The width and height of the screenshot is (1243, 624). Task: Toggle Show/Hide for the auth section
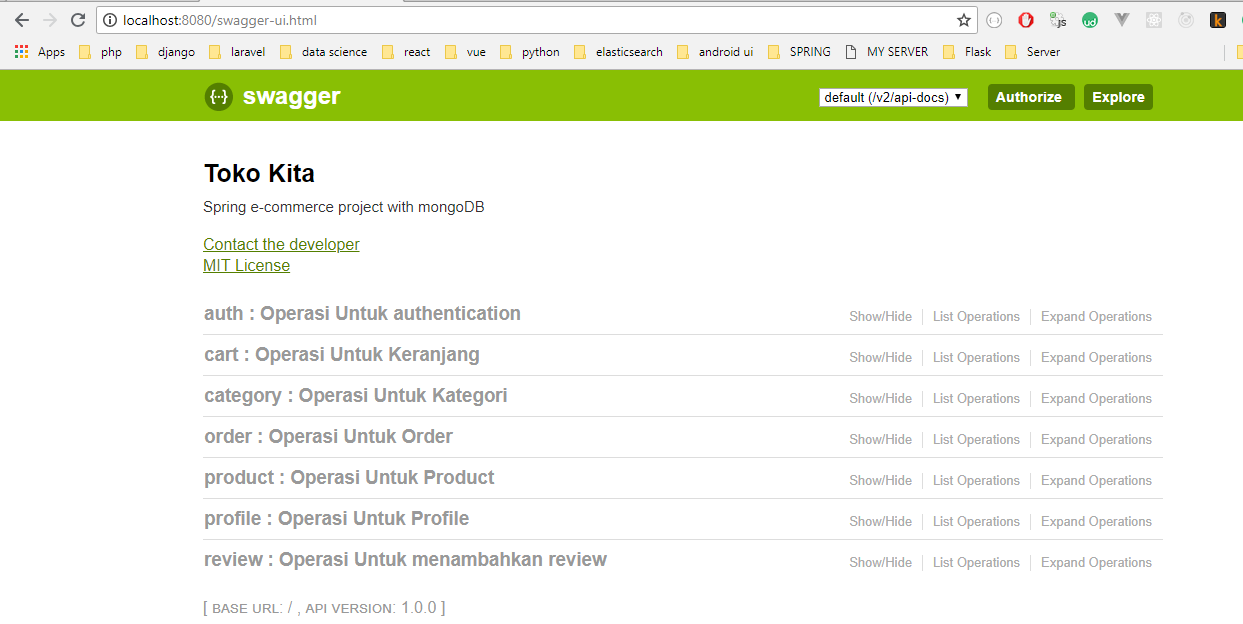click(x=880, y=316)
